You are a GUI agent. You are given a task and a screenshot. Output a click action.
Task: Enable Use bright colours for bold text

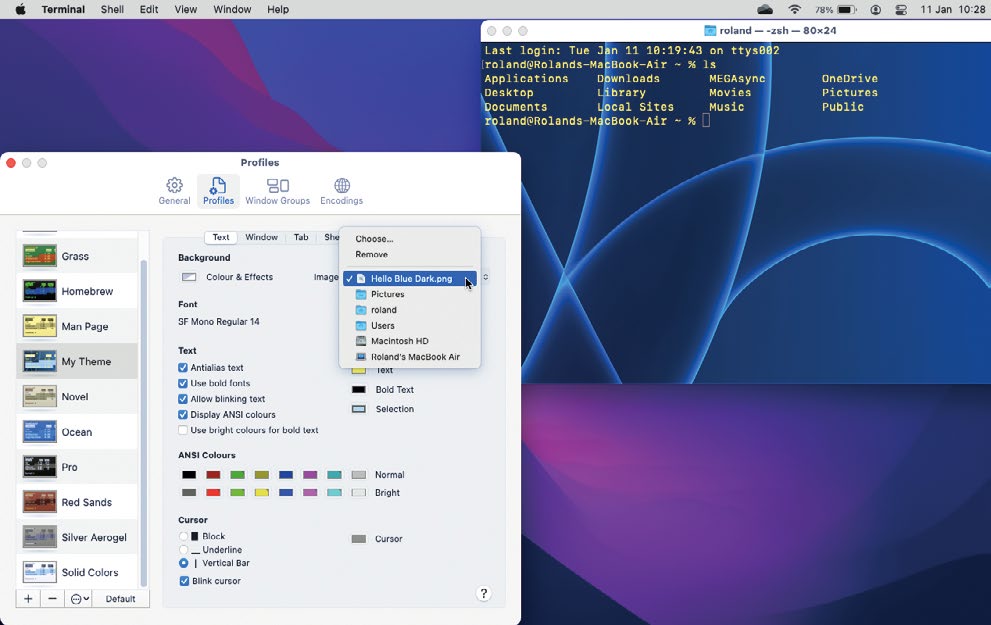[x=183, y=430]
